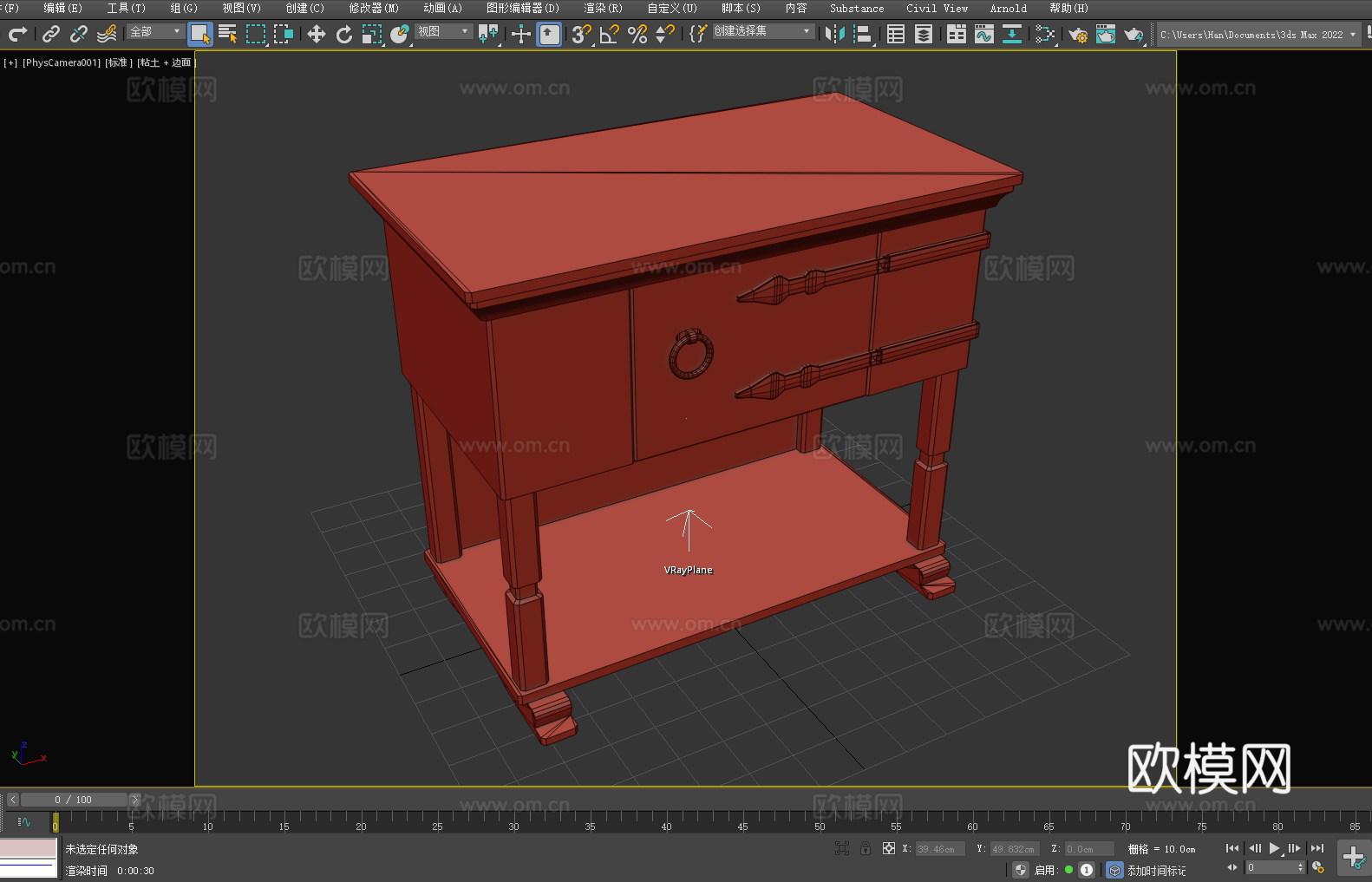Select the Rotate tool
The width and height of the screenshot is (1372, 882).
(344, 34)
